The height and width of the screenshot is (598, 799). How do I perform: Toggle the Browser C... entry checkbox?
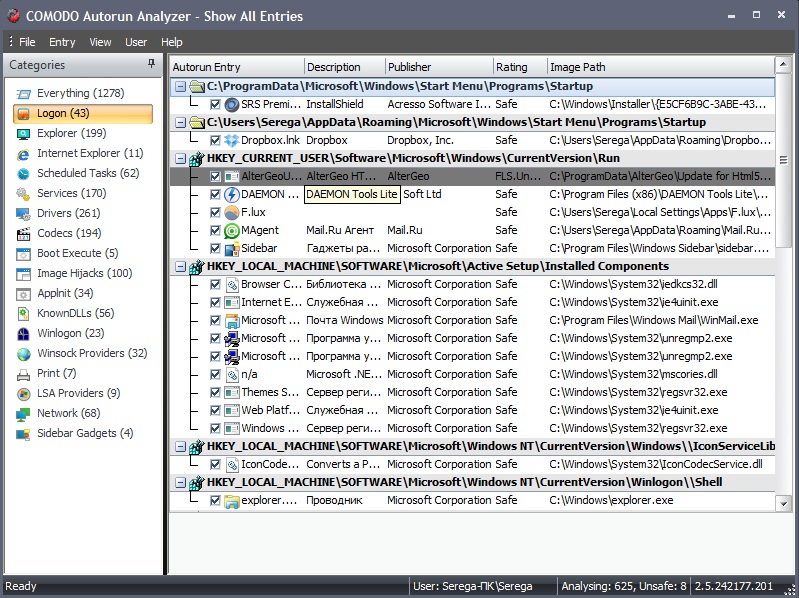point(215,284)
